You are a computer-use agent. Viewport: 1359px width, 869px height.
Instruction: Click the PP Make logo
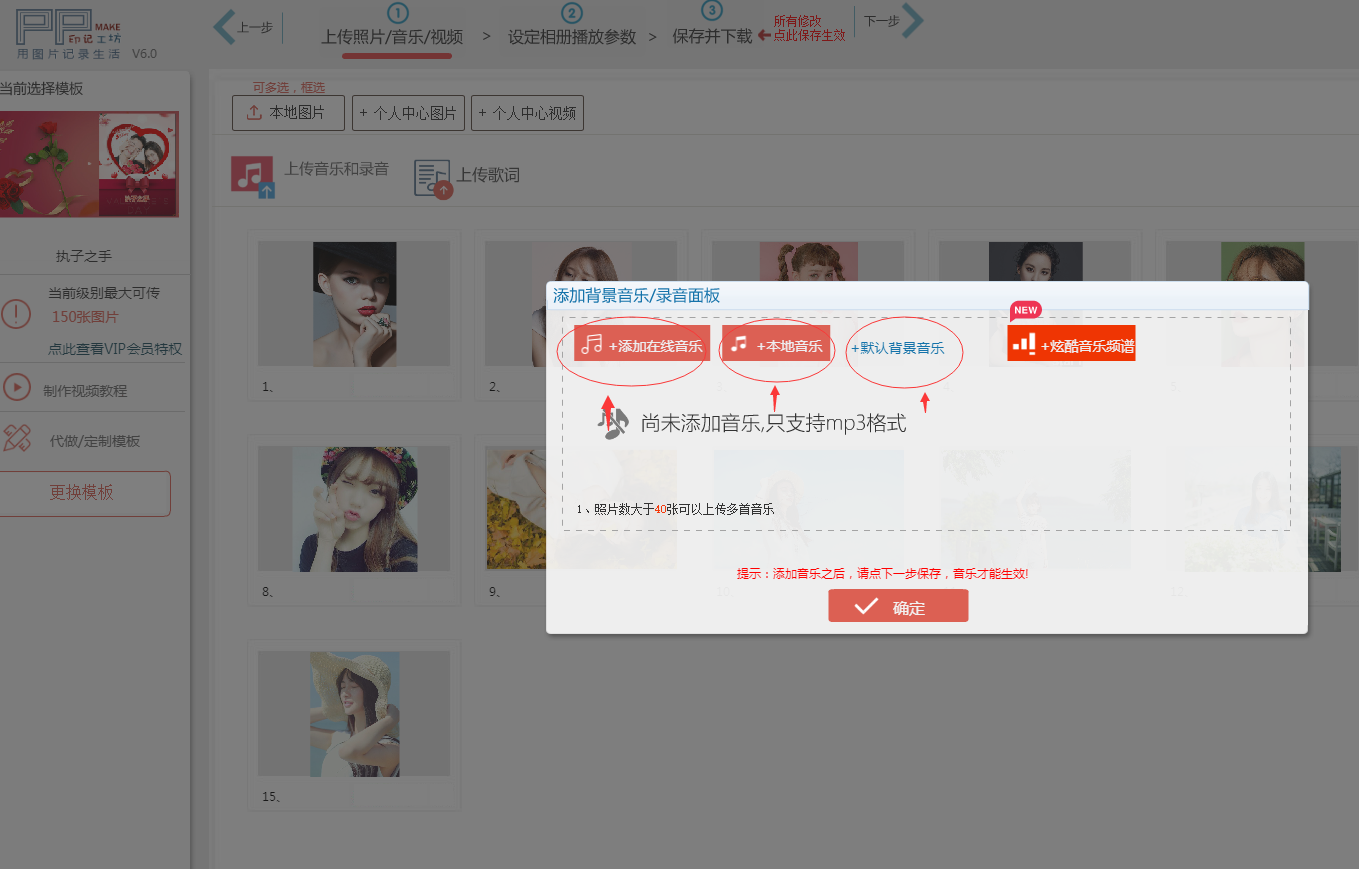tap(70, 35)
